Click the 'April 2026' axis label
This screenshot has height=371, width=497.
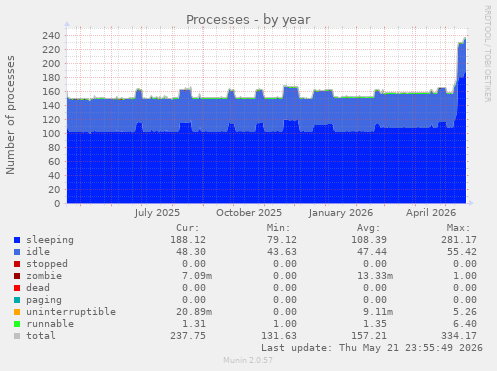point(431,213)
